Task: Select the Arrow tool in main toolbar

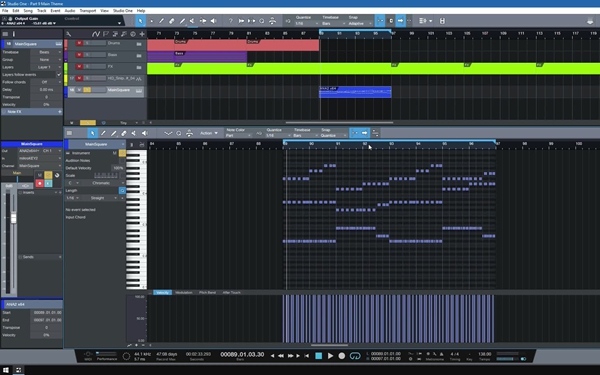Action: coord(140,21)
